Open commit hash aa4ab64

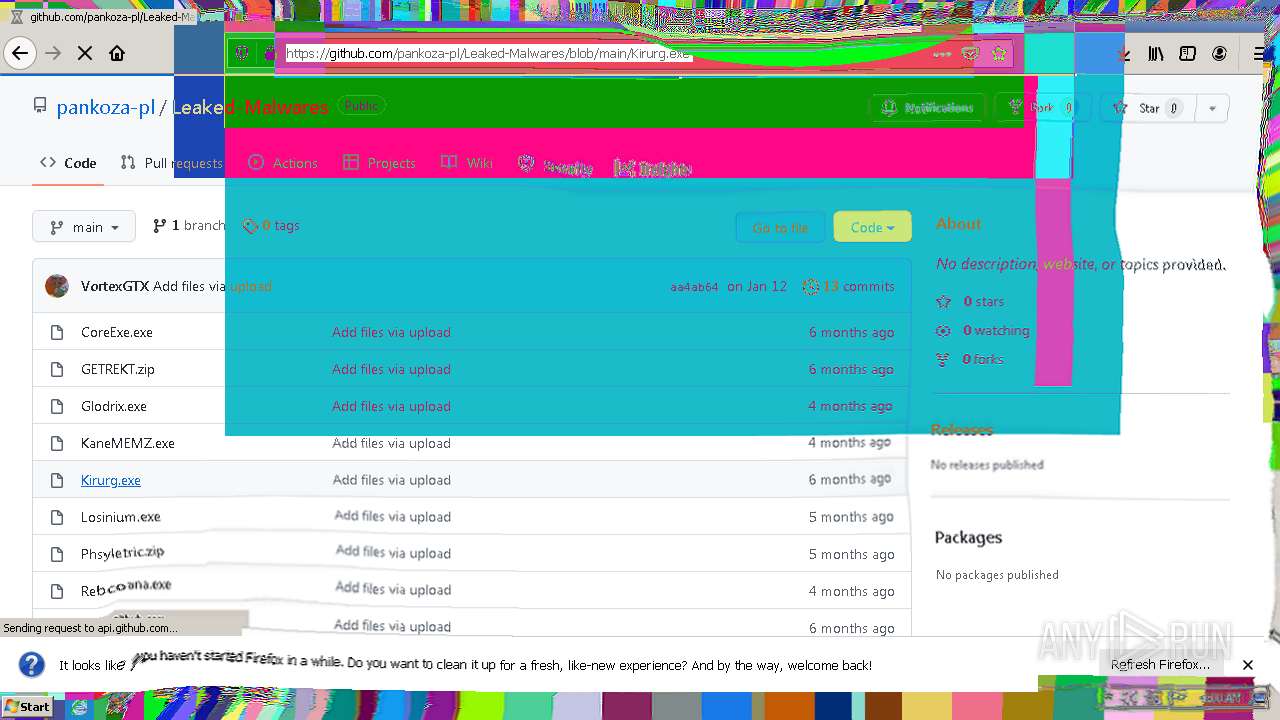694,287
